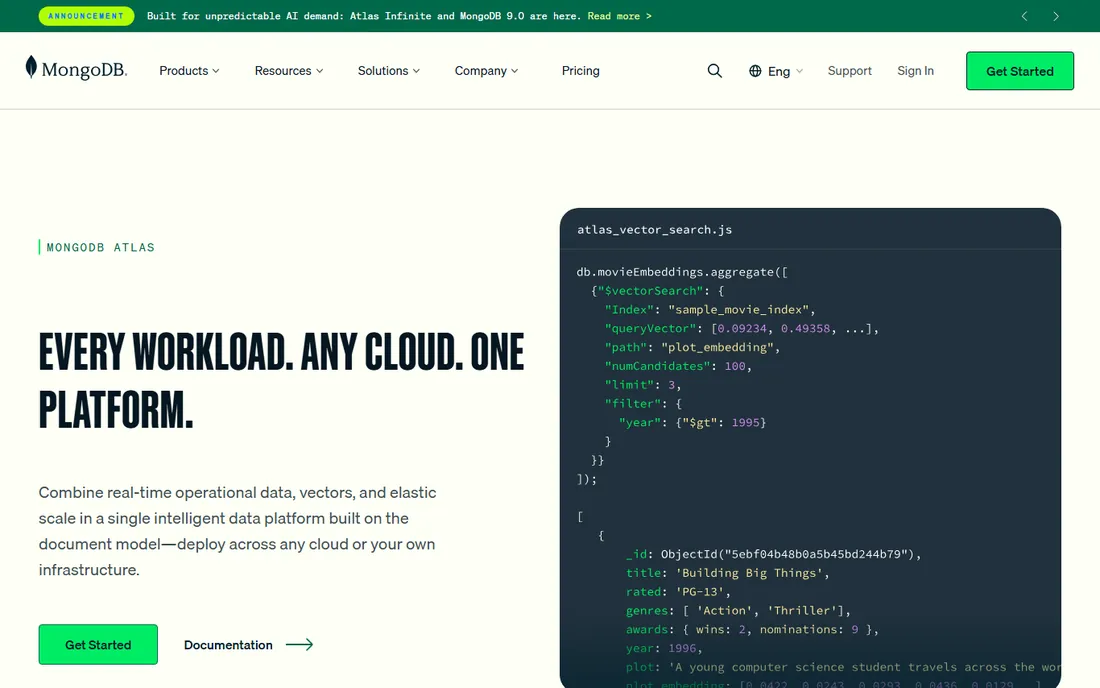
Task: Click the atlas_vector_search.js file name
Action: pos(655,229)
